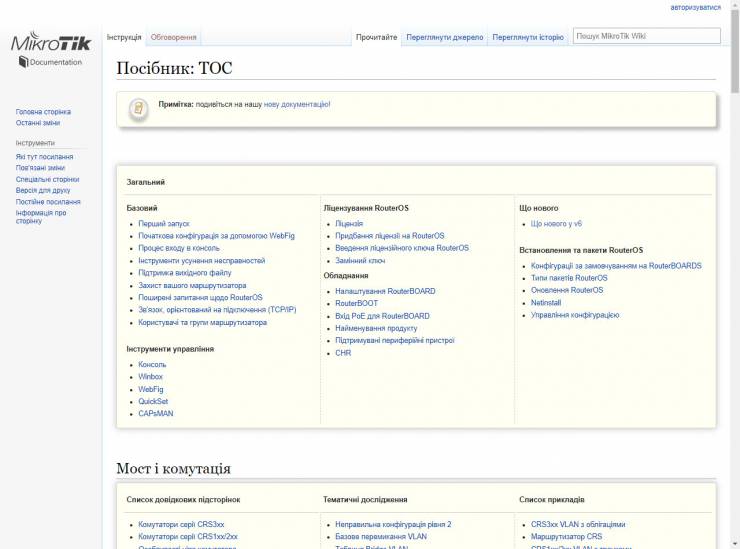Screen dimensions: 740x549
Task: Open Користувачі та групи маршрутизатора link
Action: [x=202, y=322]
